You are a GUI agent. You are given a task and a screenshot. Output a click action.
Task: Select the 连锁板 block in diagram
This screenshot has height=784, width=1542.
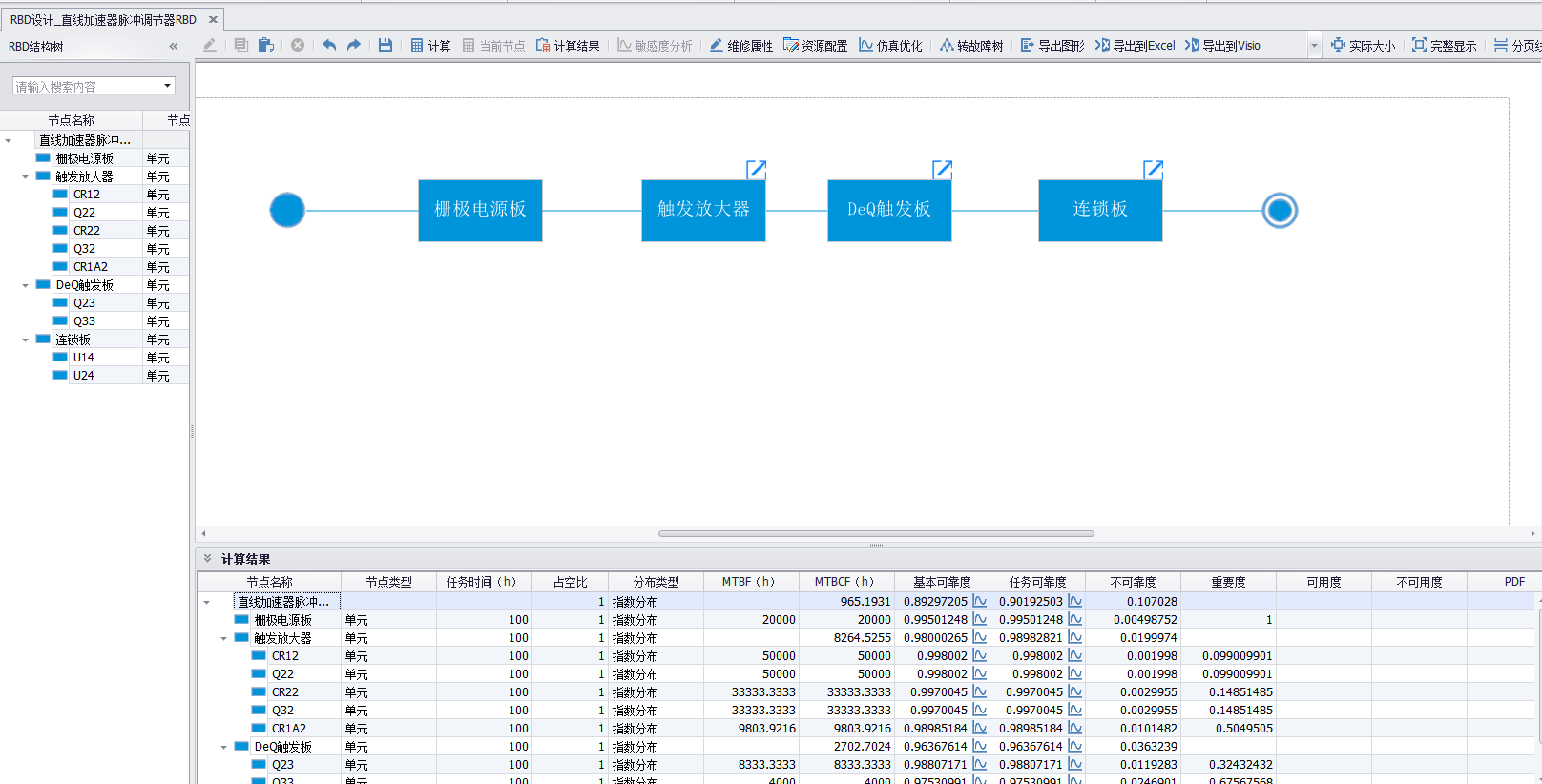(1100, 210)
